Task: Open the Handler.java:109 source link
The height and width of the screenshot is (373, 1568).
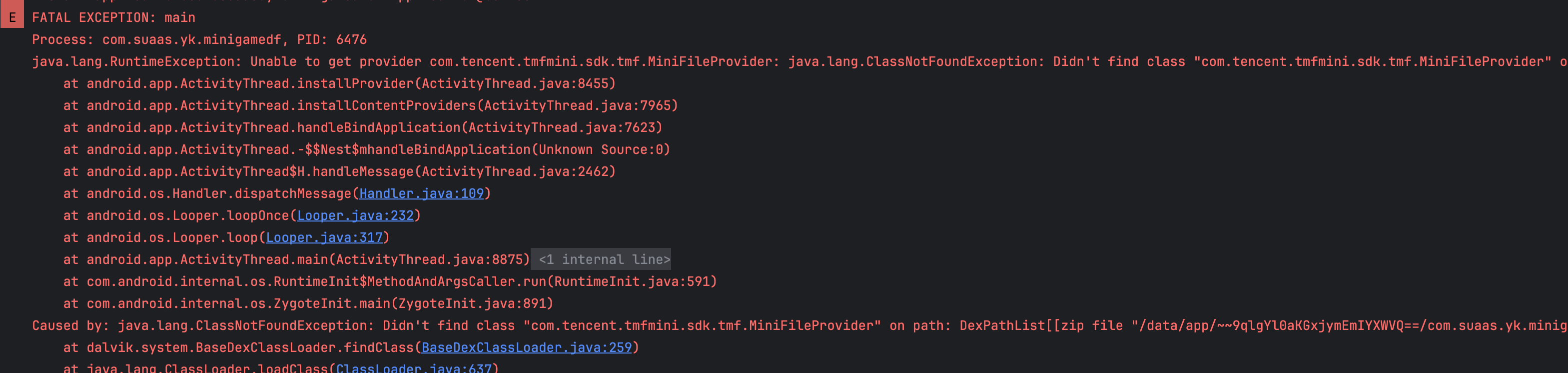Action: pos(421,193)
